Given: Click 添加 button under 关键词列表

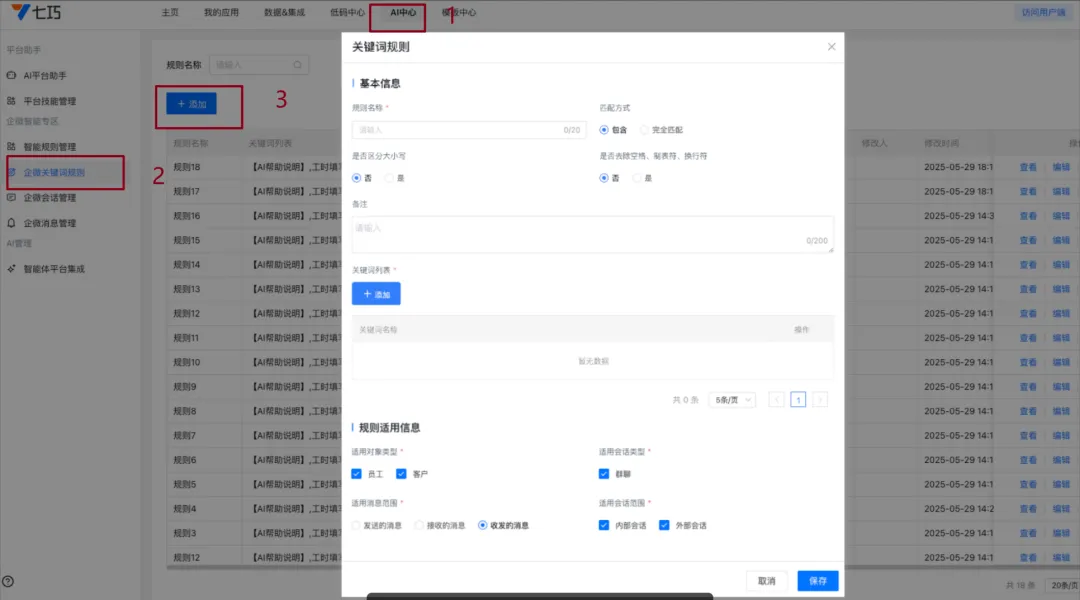Looking at the screenshot, I should [x=376, y=294].
